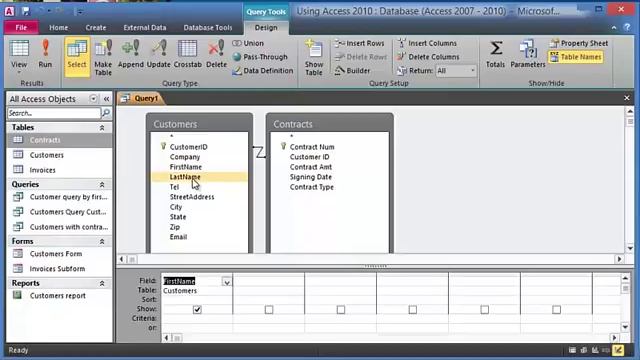Select Contract Amt field in Contracts table

point(311,167)
